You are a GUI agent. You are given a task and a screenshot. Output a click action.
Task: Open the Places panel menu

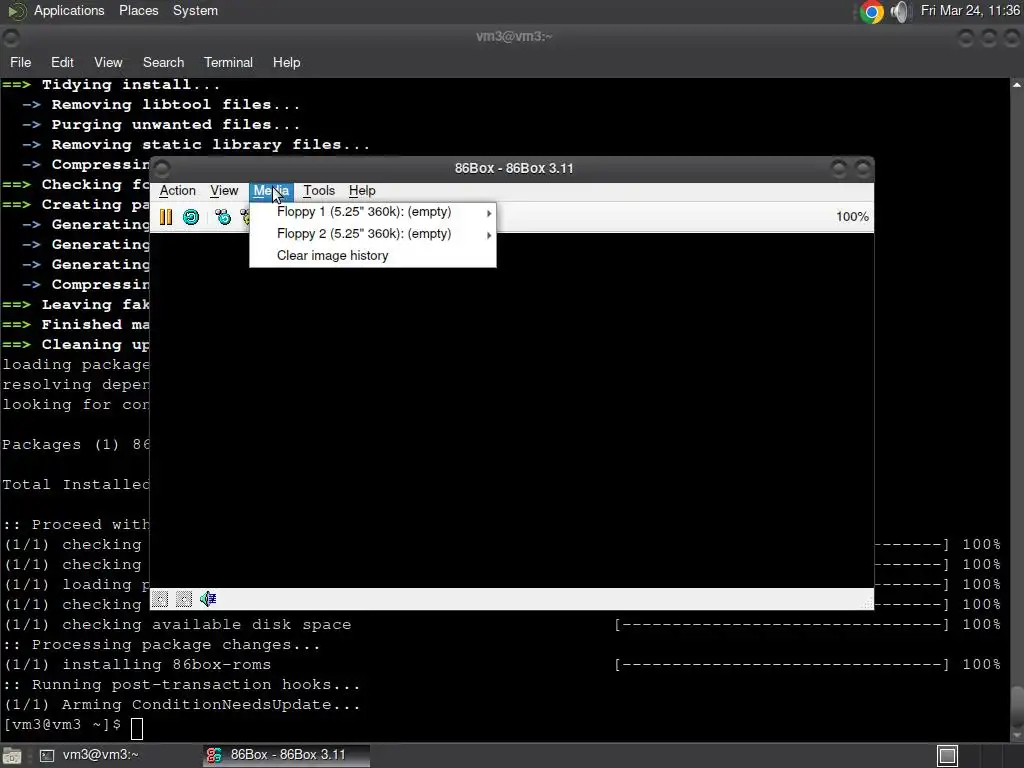[138, 11]
